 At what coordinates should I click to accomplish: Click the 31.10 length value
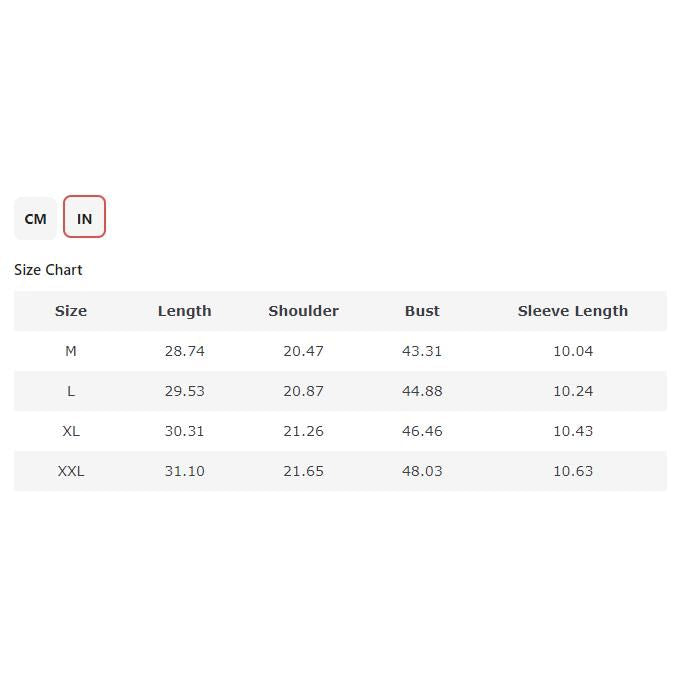click(x=184, y=471)
